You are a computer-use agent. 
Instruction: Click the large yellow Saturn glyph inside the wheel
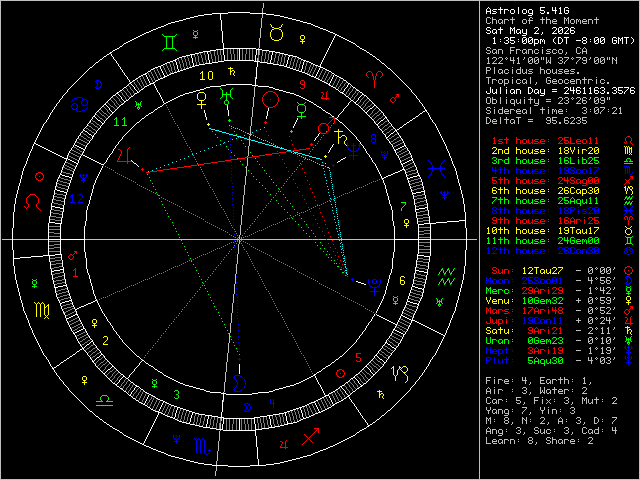[x=340, y=138]
